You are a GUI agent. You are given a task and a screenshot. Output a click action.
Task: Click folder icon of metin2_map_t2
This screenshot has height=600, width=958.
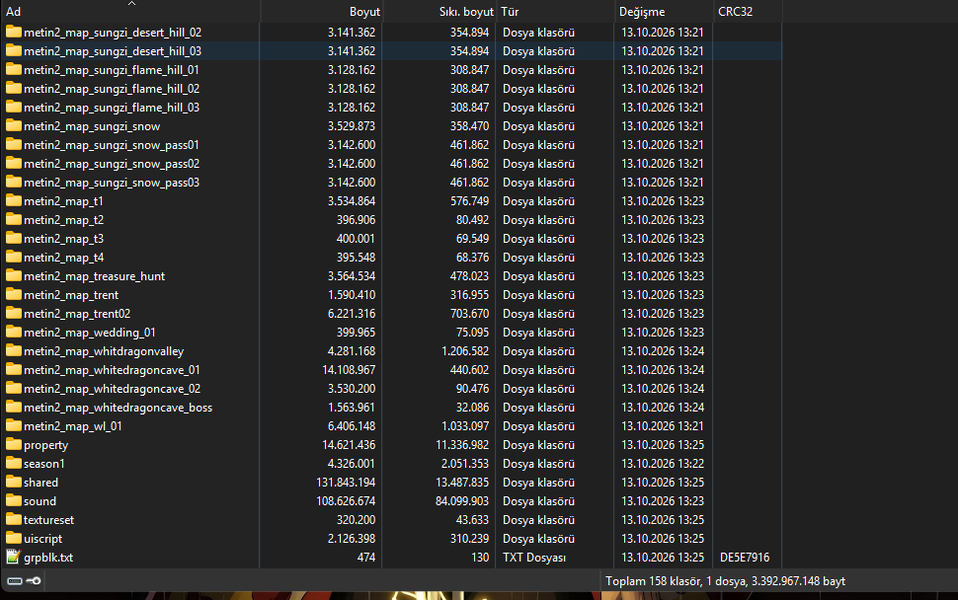tap(13, 219)
